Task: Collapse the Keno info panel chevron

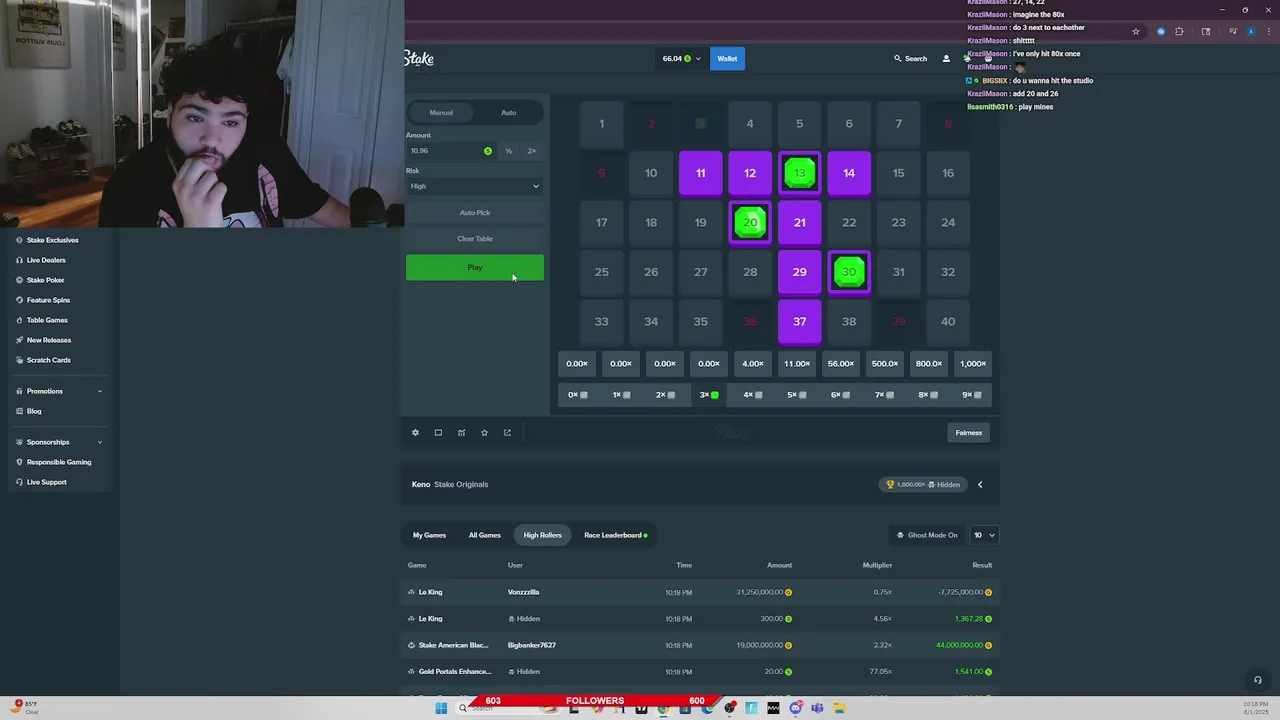Action: 980,485
